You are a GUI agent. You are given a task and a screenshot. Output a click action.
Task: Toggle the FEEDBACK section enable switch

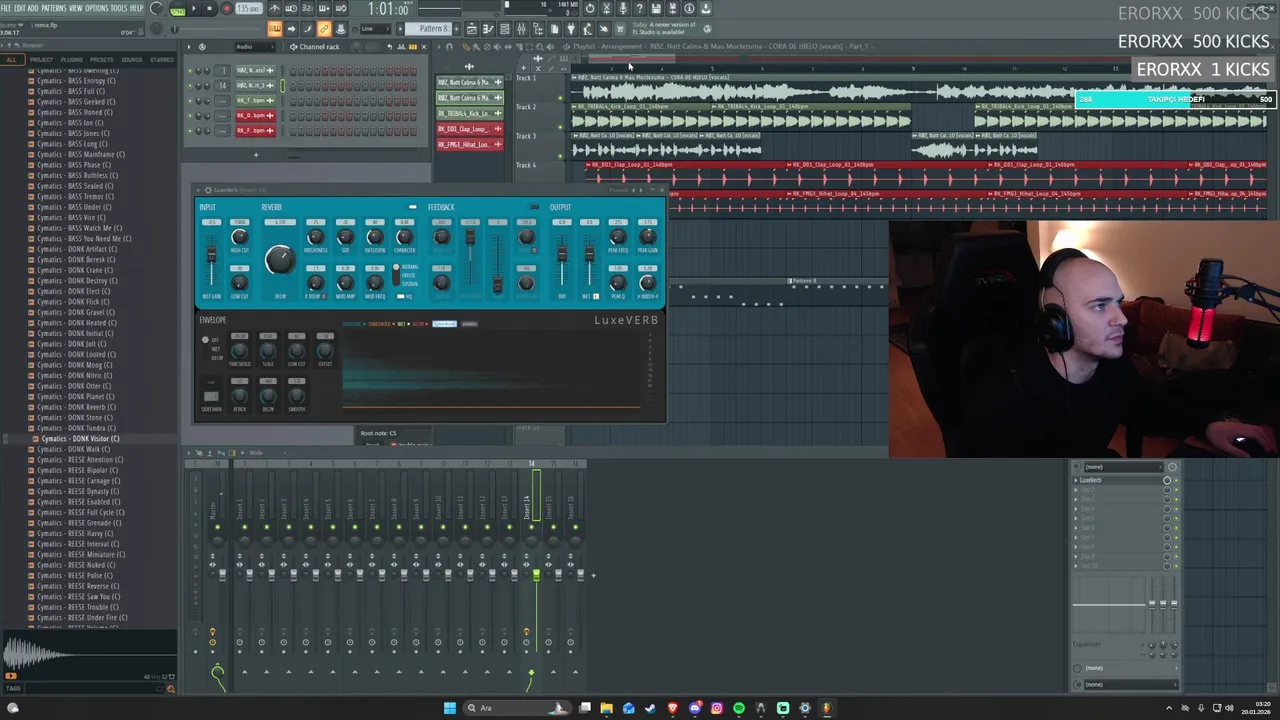click(534, 207)
